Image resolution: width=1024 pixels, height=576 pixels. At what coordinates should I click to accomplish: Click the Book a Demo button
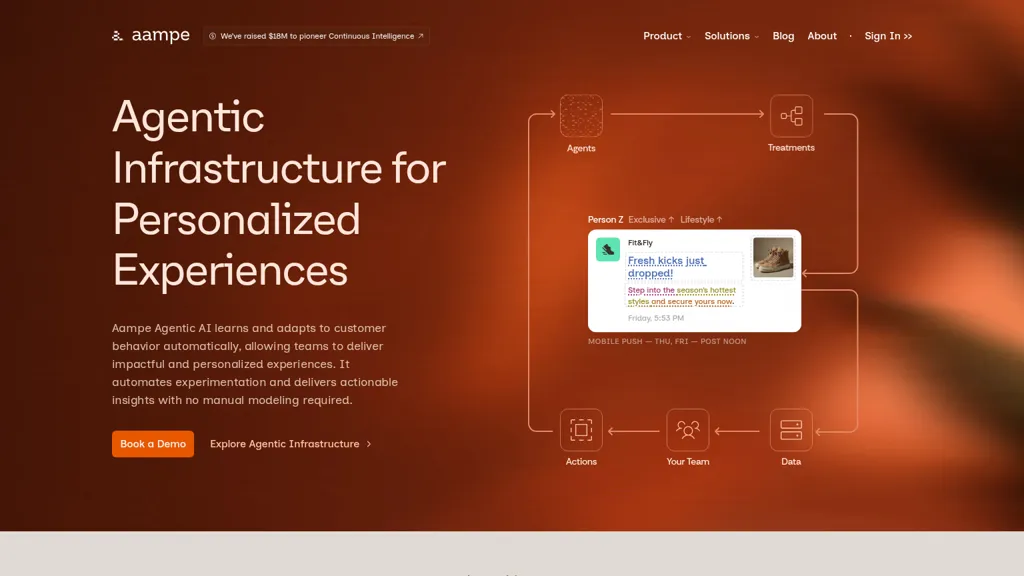[x=153, y=444]
